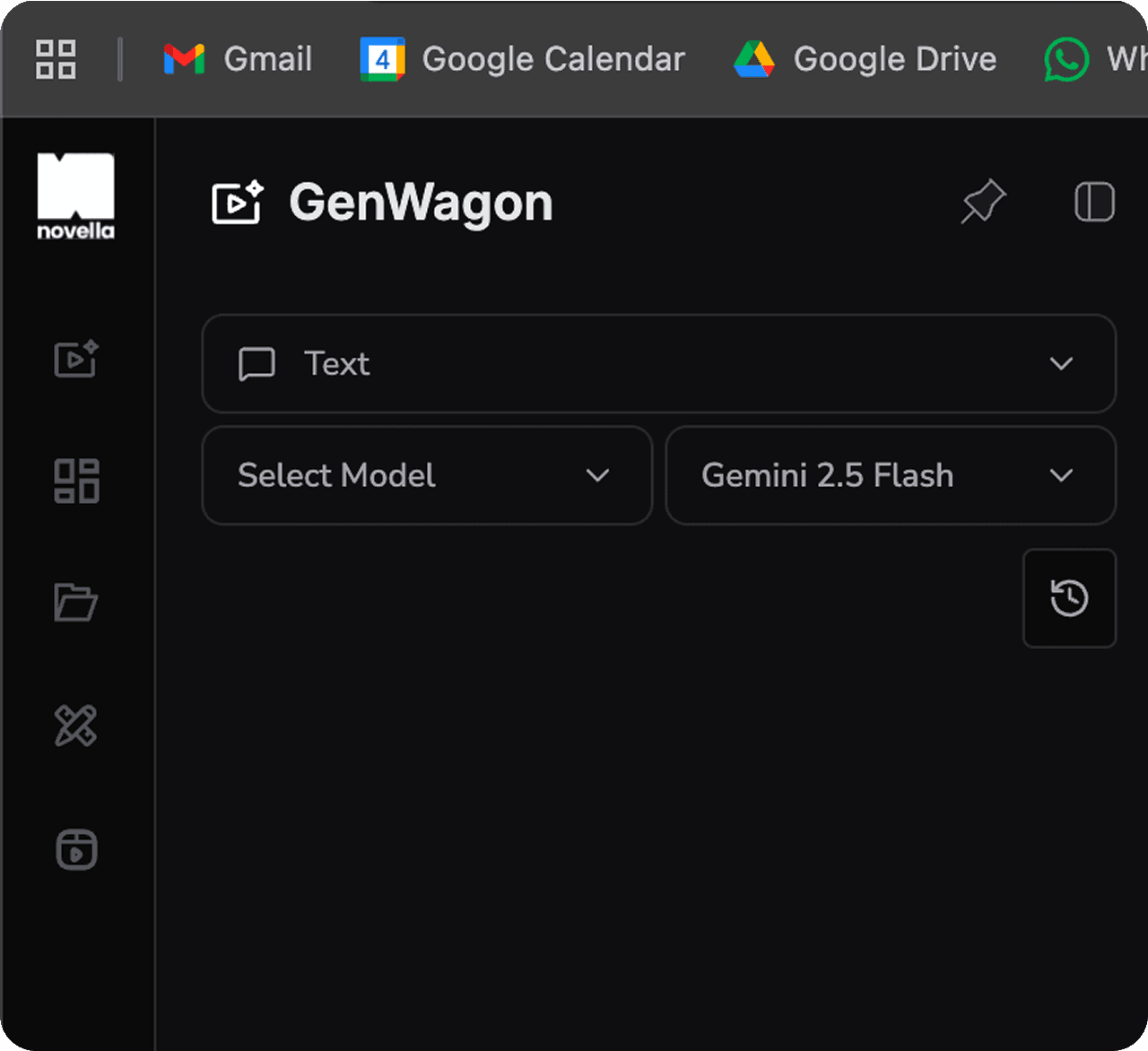Toggle the split panel layout view

click(x=1094, y=202)
